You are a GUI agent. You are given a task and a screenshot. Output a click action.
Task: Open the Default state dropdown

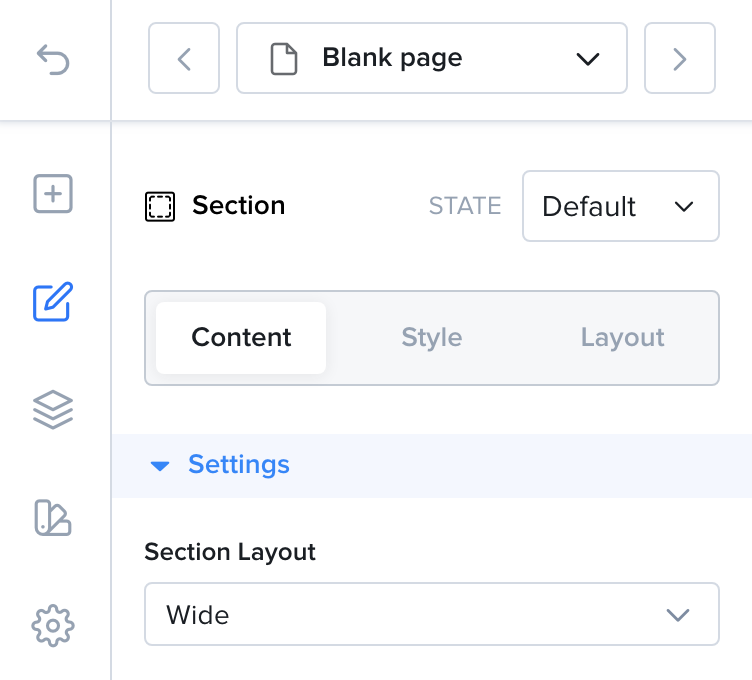pyautogui.click(x=621, y=206)
